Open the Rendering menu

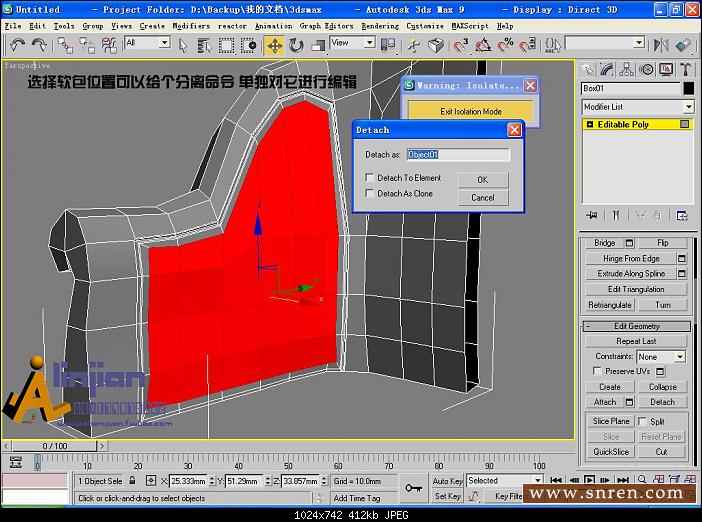click(379, 25)
